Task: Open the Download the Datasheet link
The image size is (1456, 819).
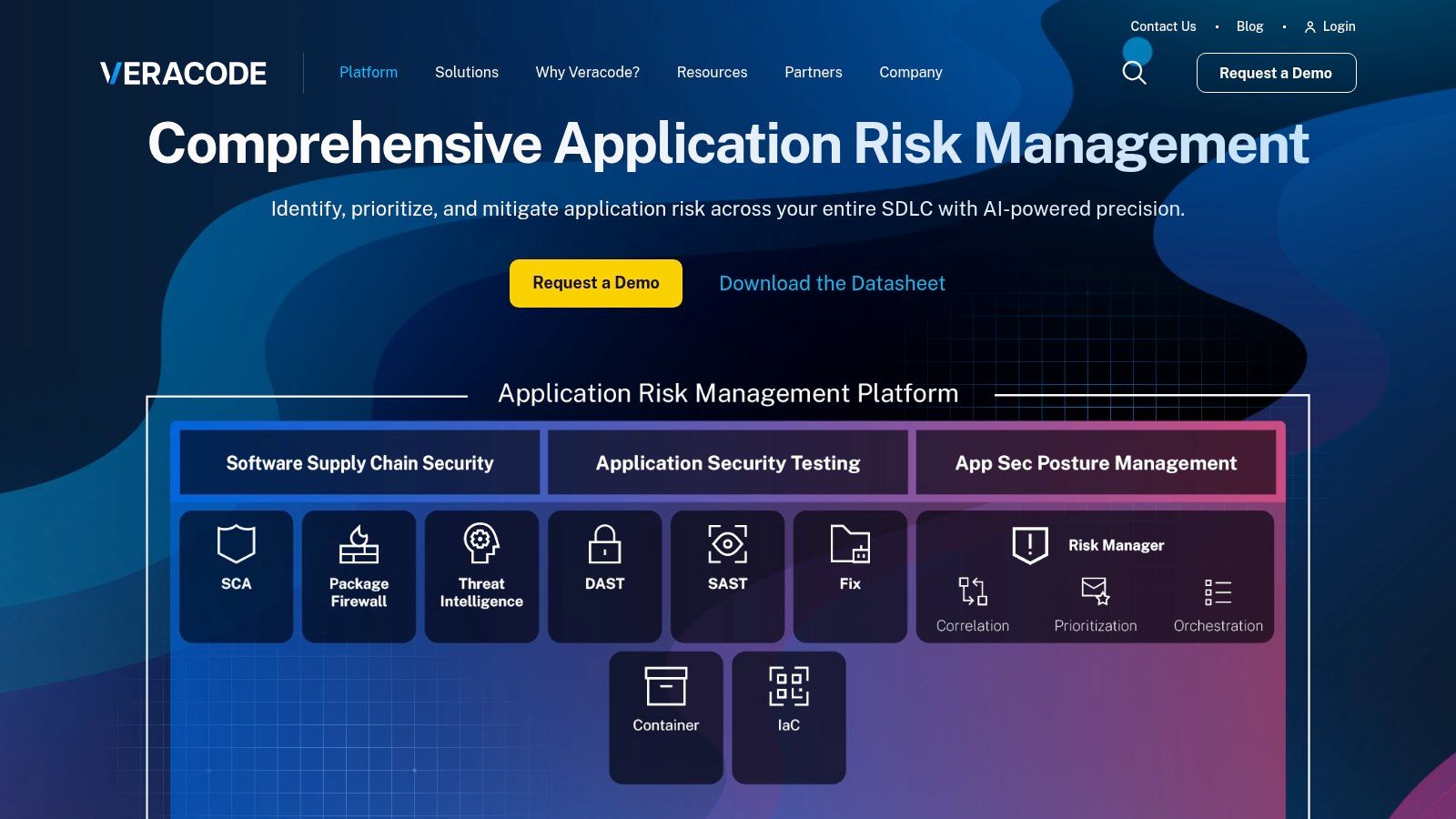Action: click(x=832, y=283)
